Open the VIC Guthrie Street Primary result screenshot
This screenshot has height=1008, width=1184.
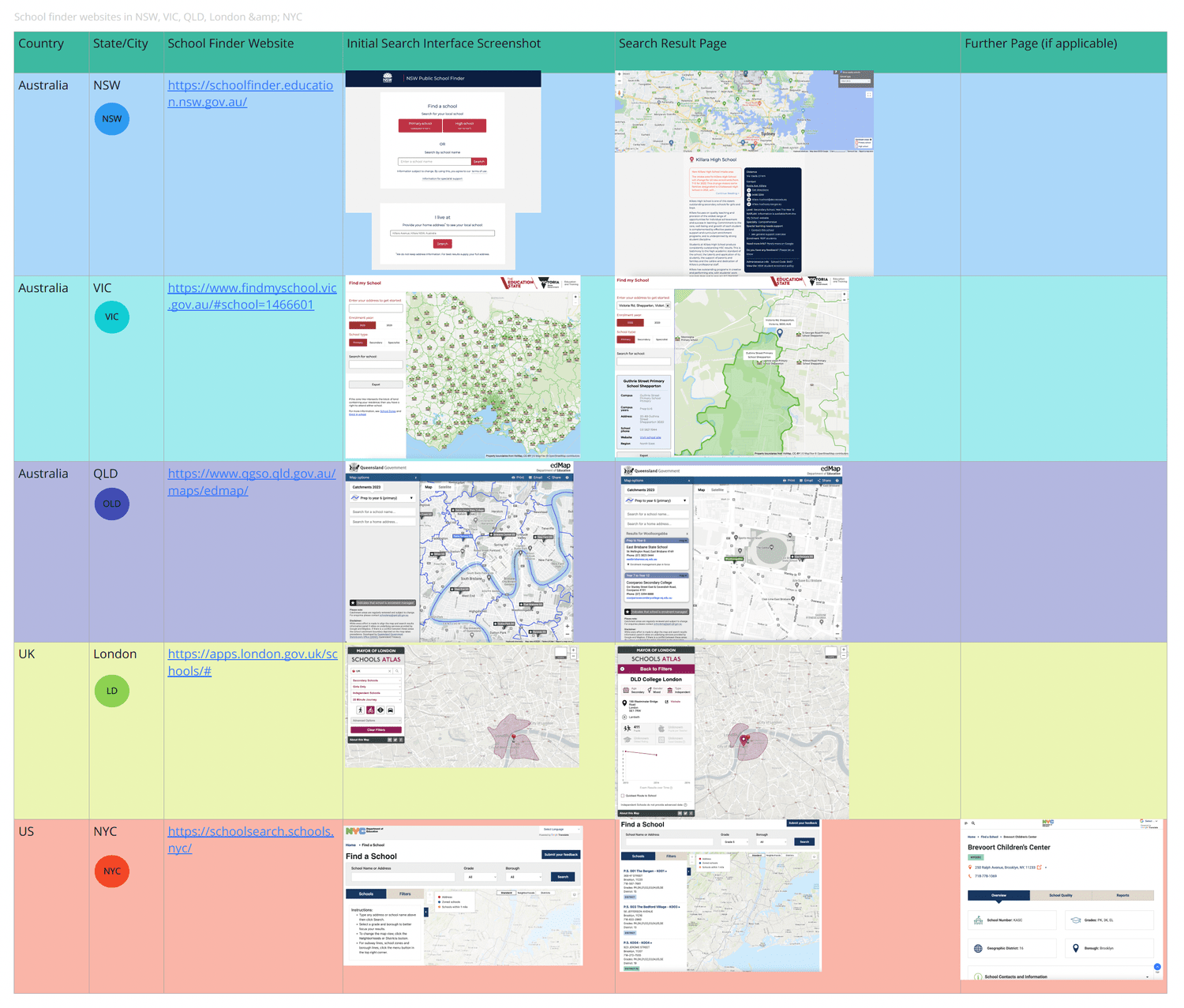[x=732, y=367]
